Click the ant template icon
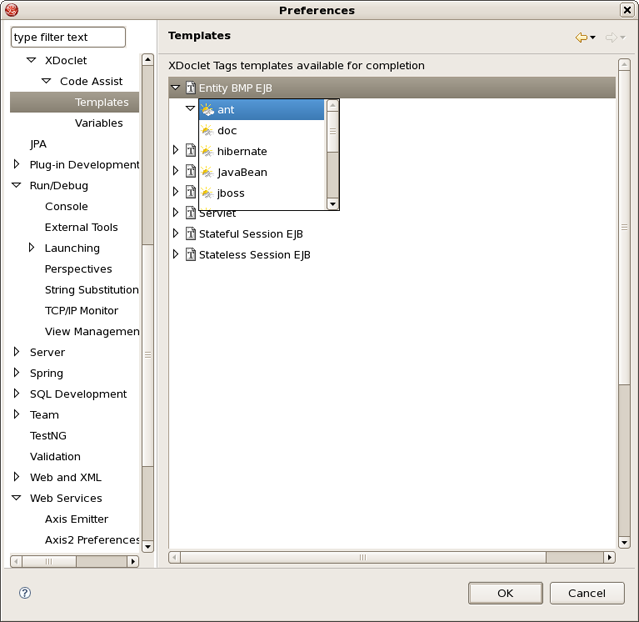The height and width of the screenshot is (622, 639). (x=207, y=110)
